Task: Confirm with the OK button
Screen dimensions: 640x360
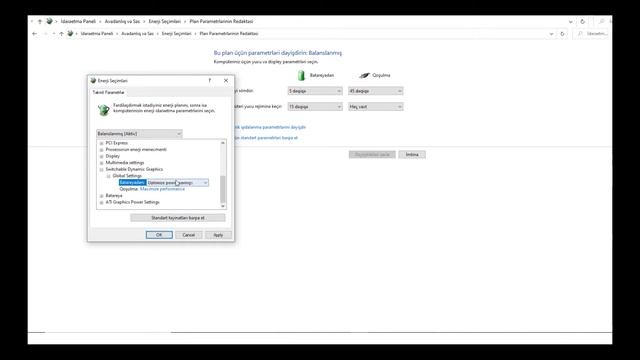Action: tap(159, 235)
